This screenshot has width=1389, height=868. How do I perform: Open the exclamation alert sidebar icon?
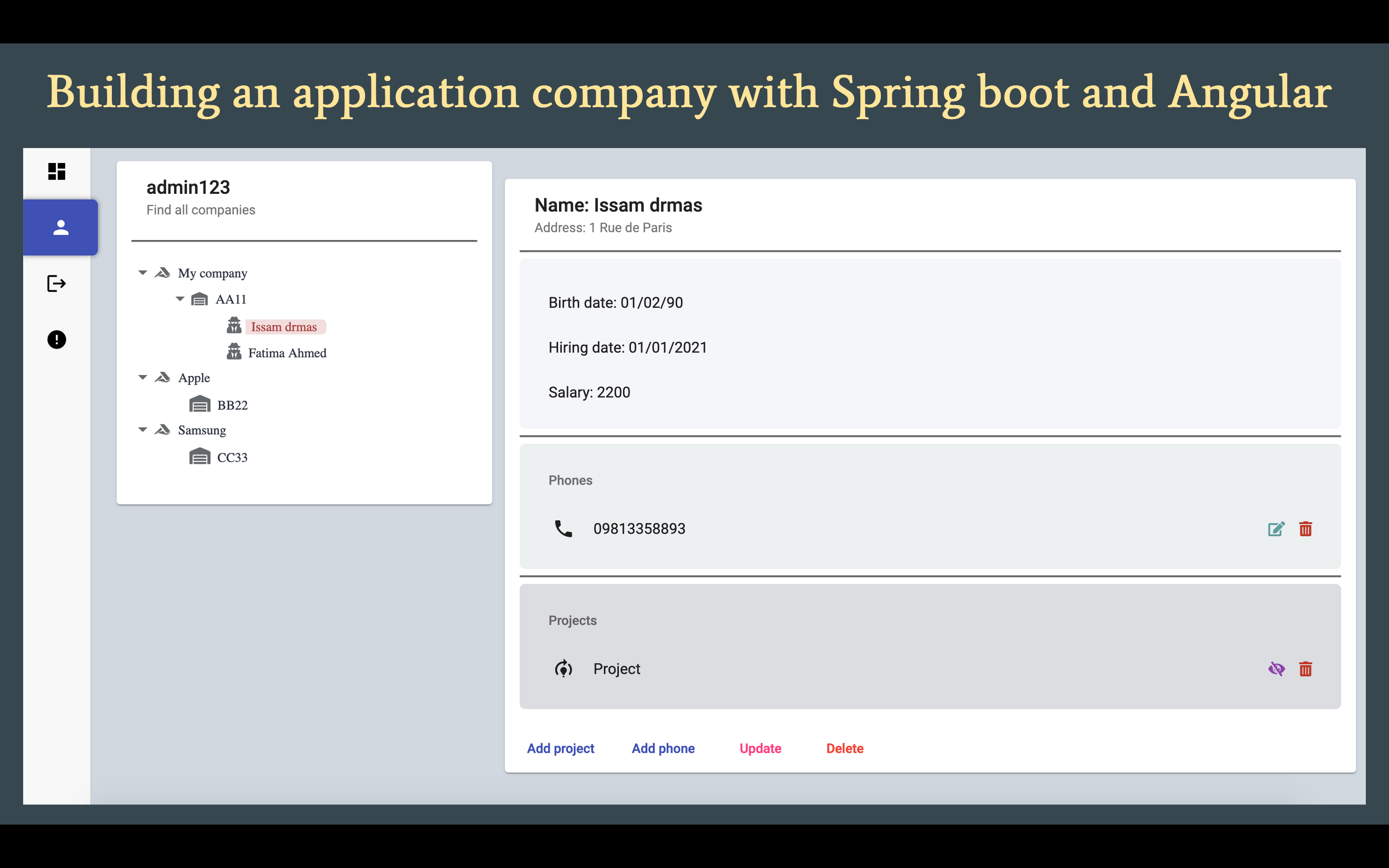(56, 339)
